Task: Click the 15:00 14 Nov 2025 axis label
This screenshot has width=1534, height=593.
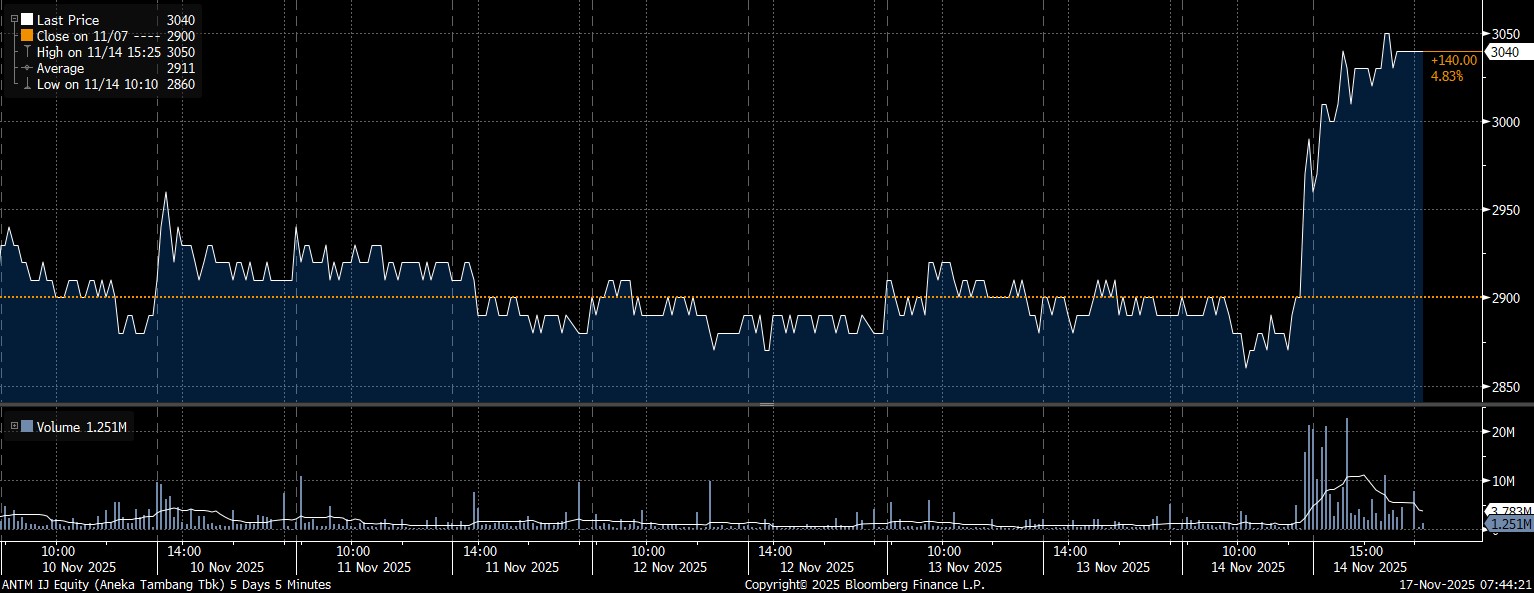Action: (1366, 558)
